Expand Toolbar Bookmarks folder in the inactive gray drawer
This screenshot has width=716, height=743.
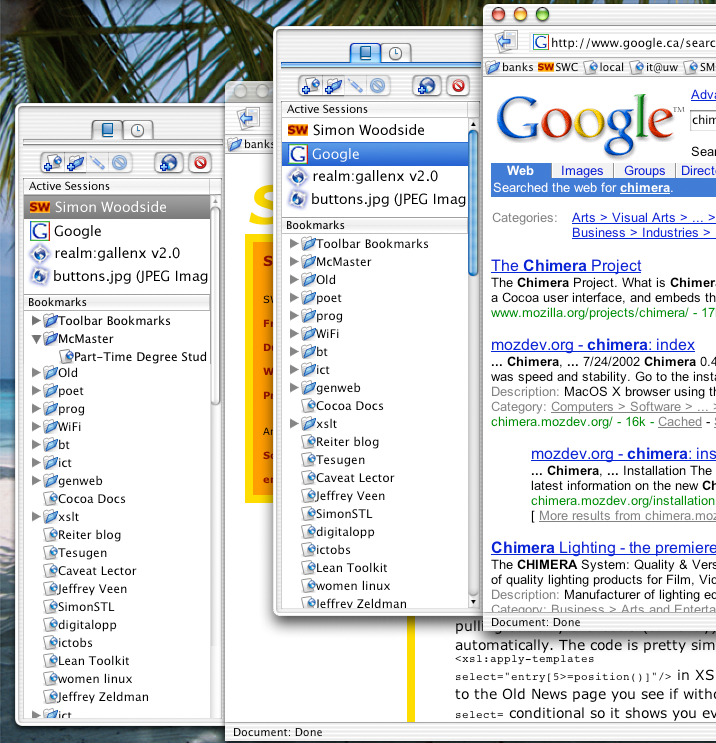36,321
